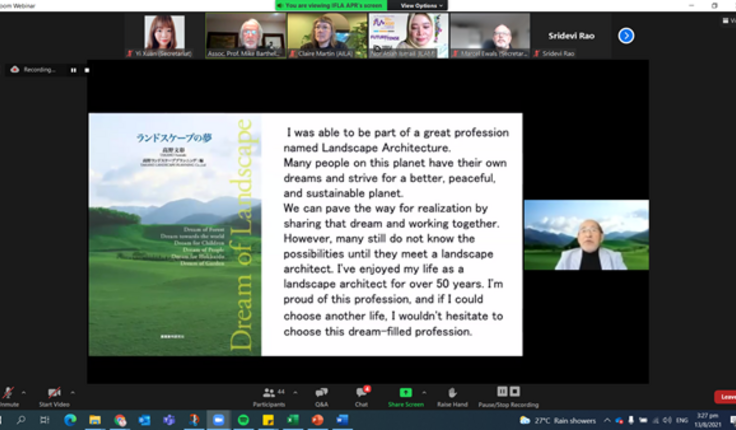736x430 pixels.
Task: Click the Dream of Landscape book cover
Action: click(x=175, y=234)
